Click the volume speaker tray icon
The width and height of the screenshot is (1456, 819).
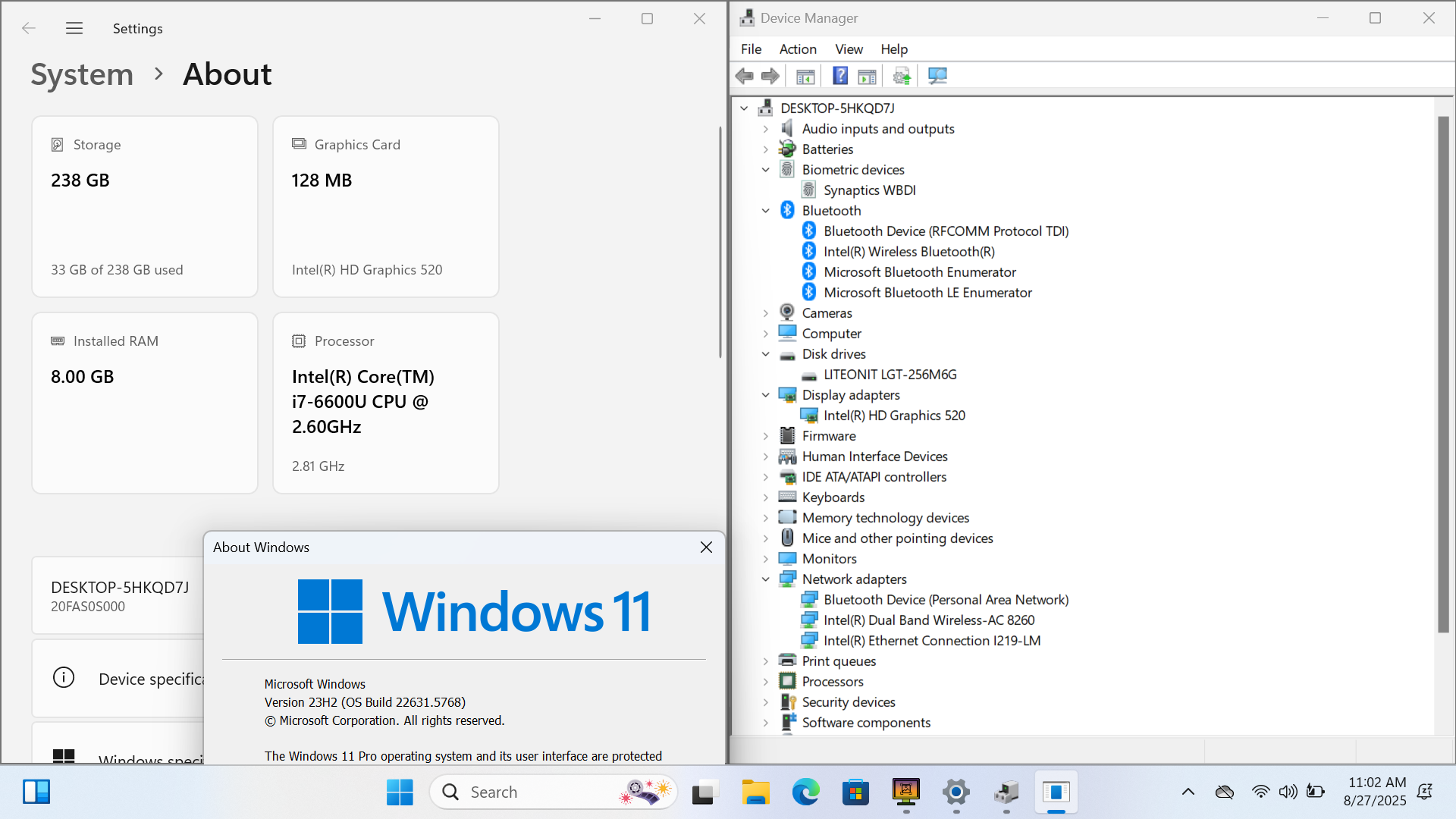[1288, 792]
